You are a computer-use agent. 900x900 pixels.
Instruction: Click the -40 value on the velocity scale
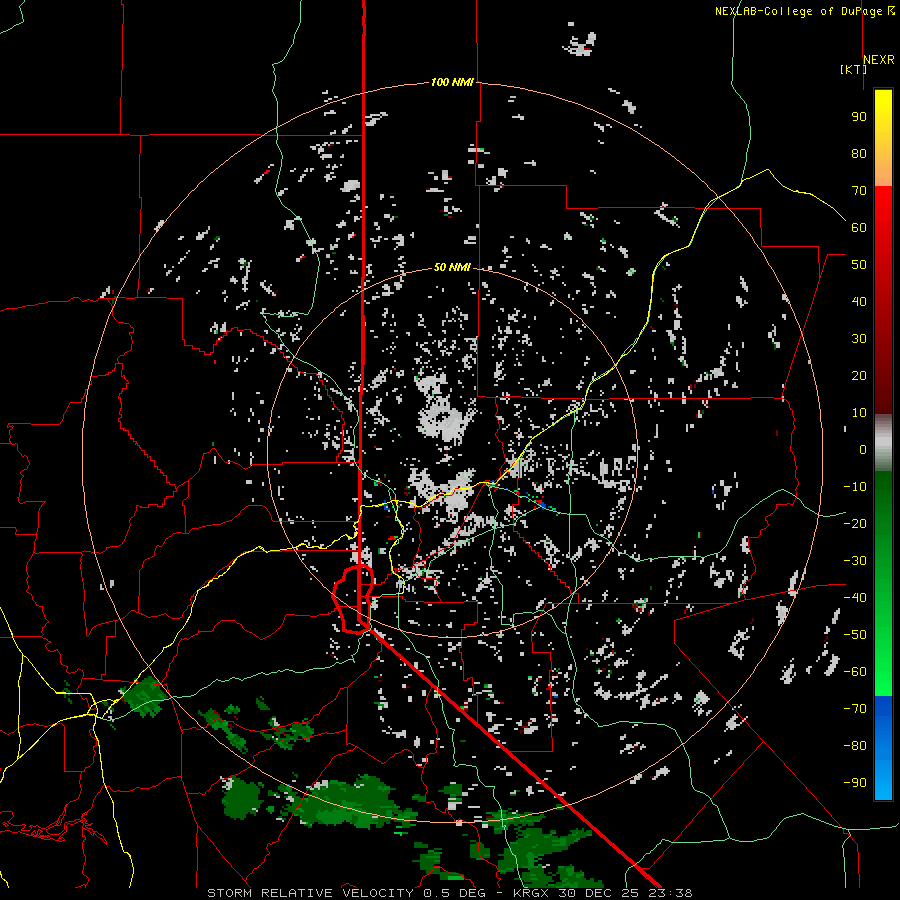855,598
